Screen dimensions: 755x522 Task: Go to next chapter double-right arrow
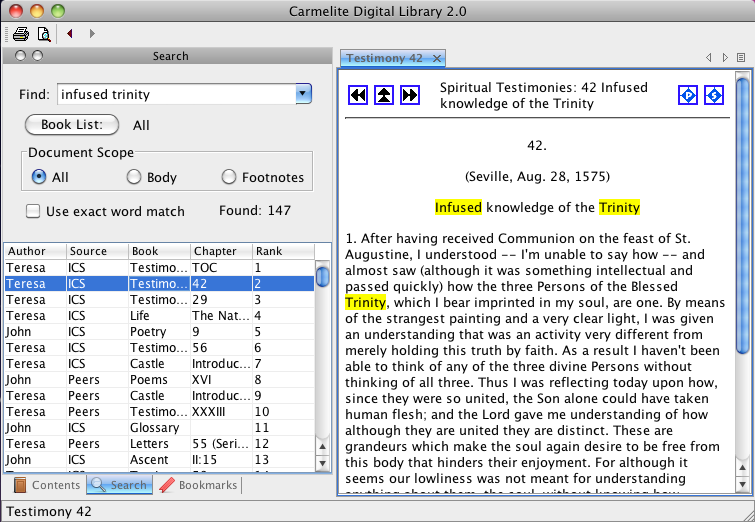(409, 95)
